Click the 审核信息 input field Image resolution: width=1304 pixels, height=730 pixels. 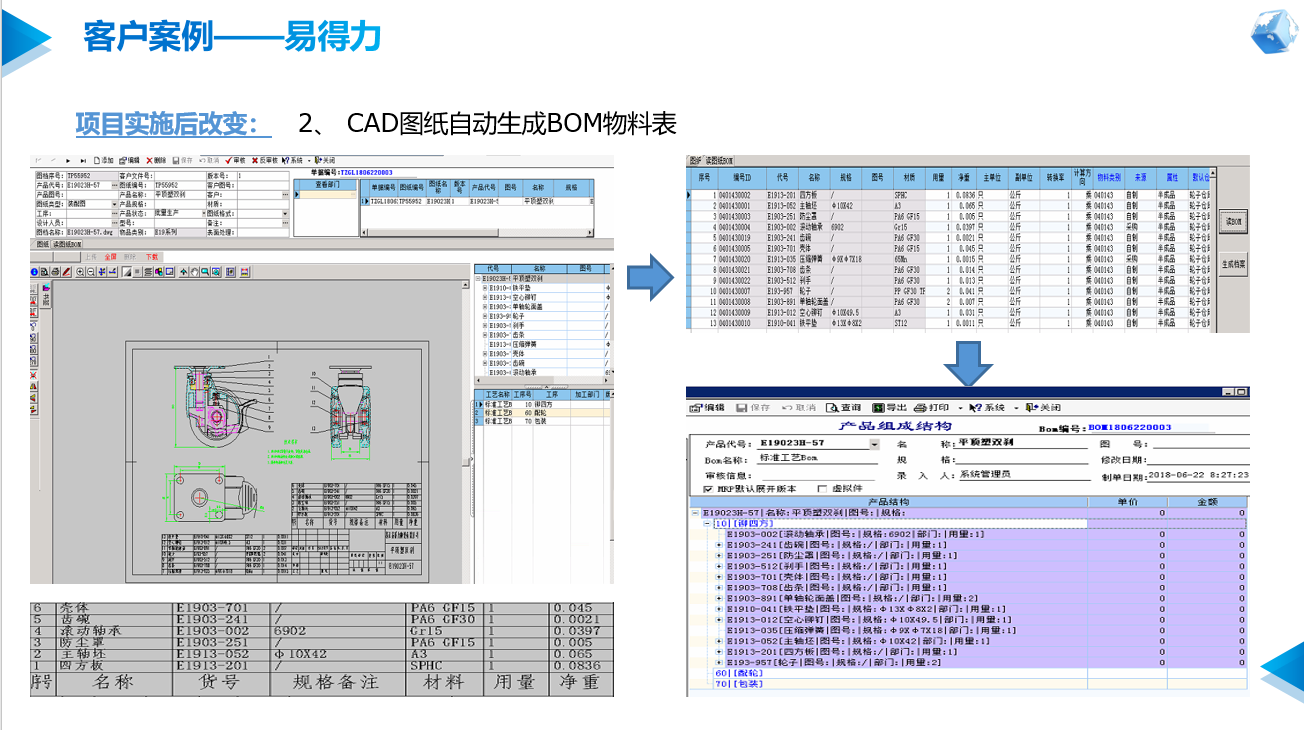point(818,476)
